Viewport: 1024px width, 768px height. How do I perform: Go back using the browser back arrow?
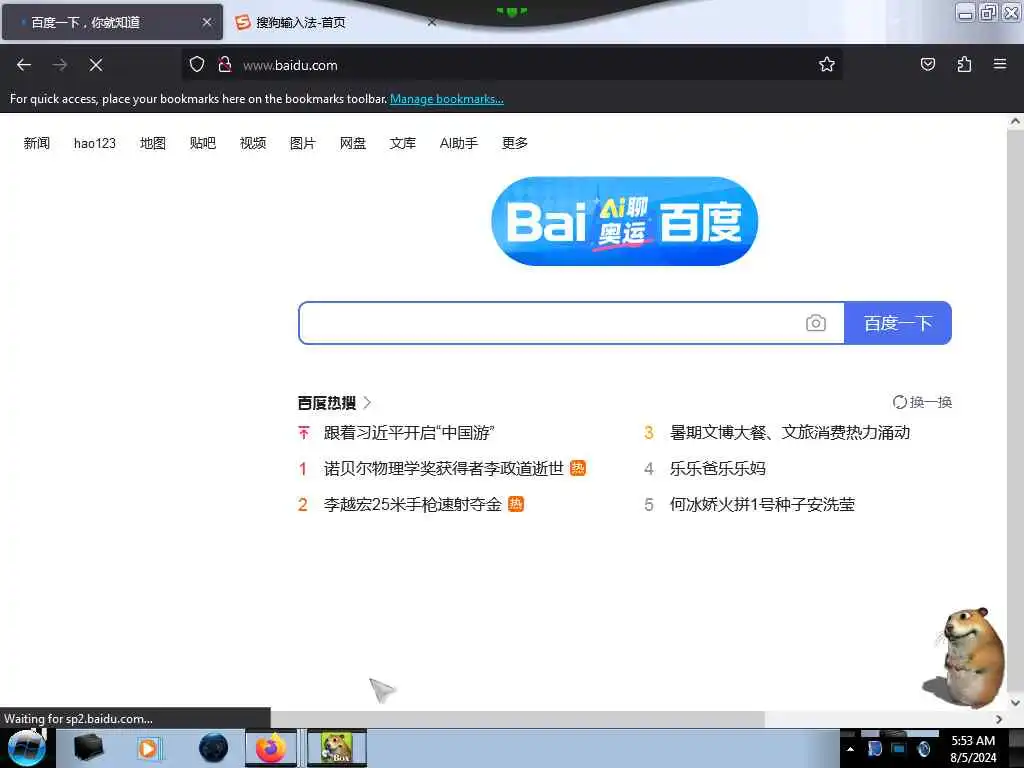(24, 65)
